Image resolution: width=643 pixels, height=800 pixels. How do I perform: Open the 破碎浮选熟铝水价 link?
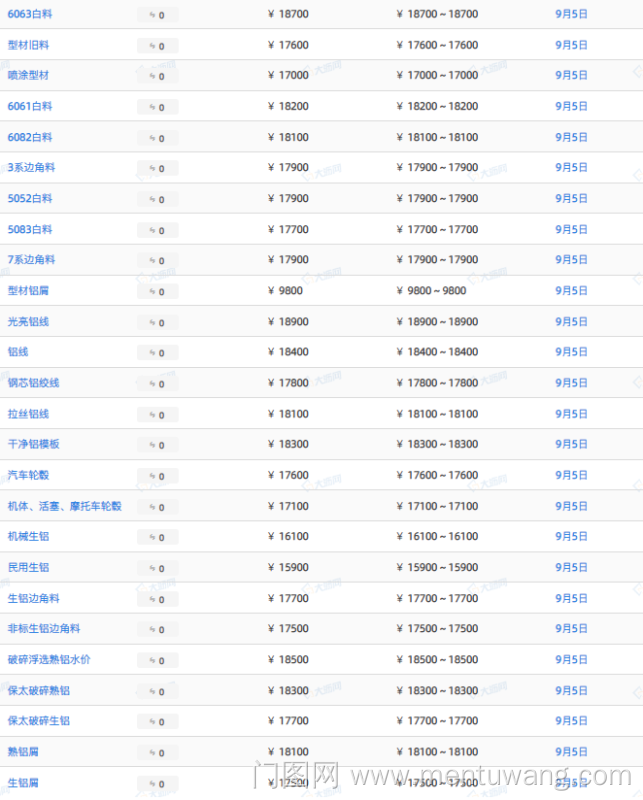point(49,660)
